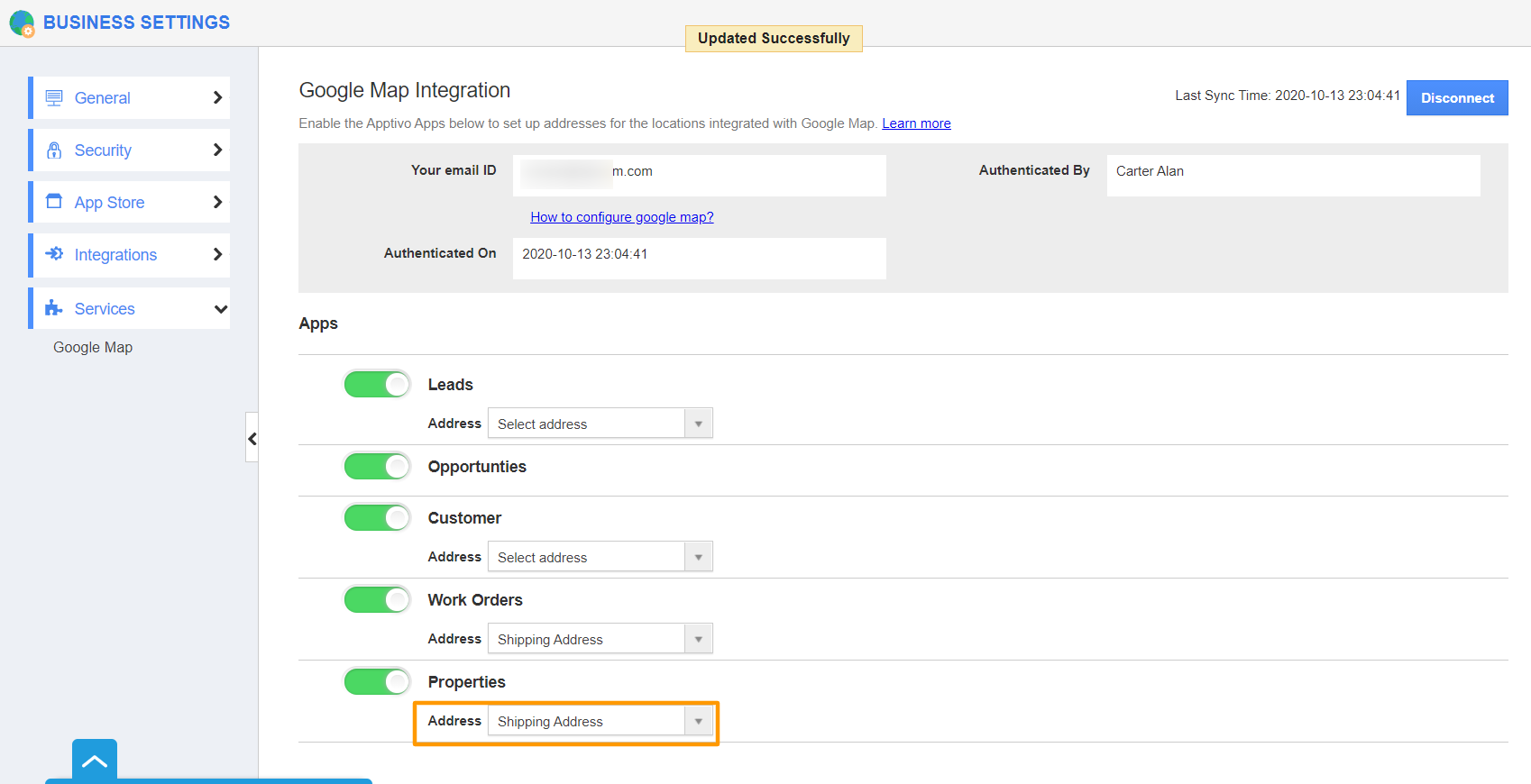Open the Work Orders address dropdown
Image resolution: width=1531 pixels, height=784 pixels.
tap(600, 639)
